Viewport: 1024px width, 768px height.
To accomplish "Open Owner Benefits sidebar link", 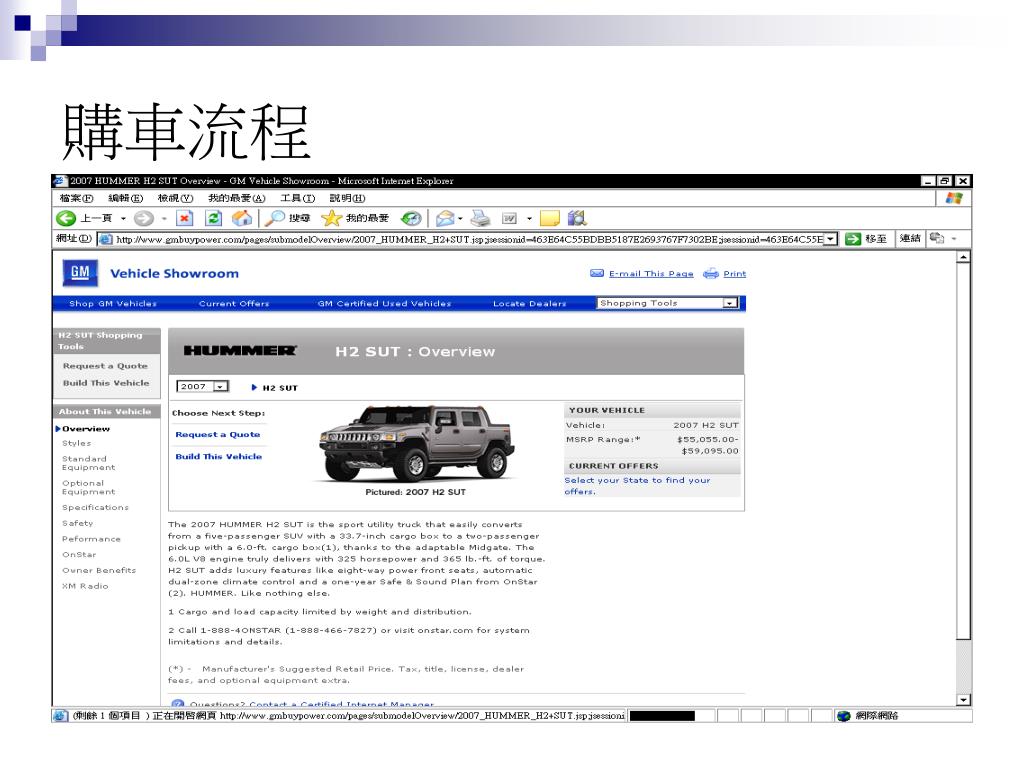I will tap(99, 570).
